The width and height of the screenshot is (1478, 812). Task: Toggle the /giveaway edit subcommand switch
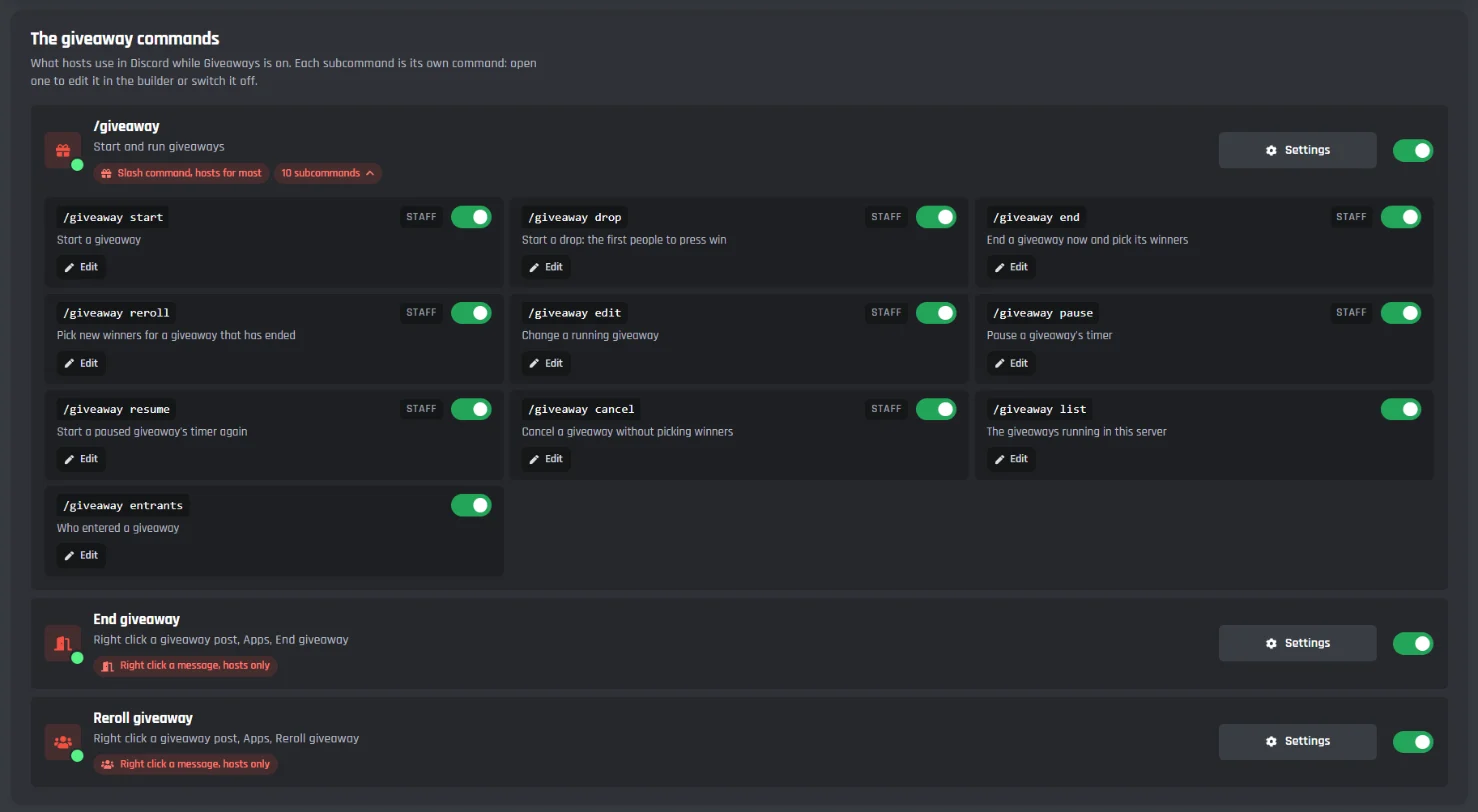point(936,313)
